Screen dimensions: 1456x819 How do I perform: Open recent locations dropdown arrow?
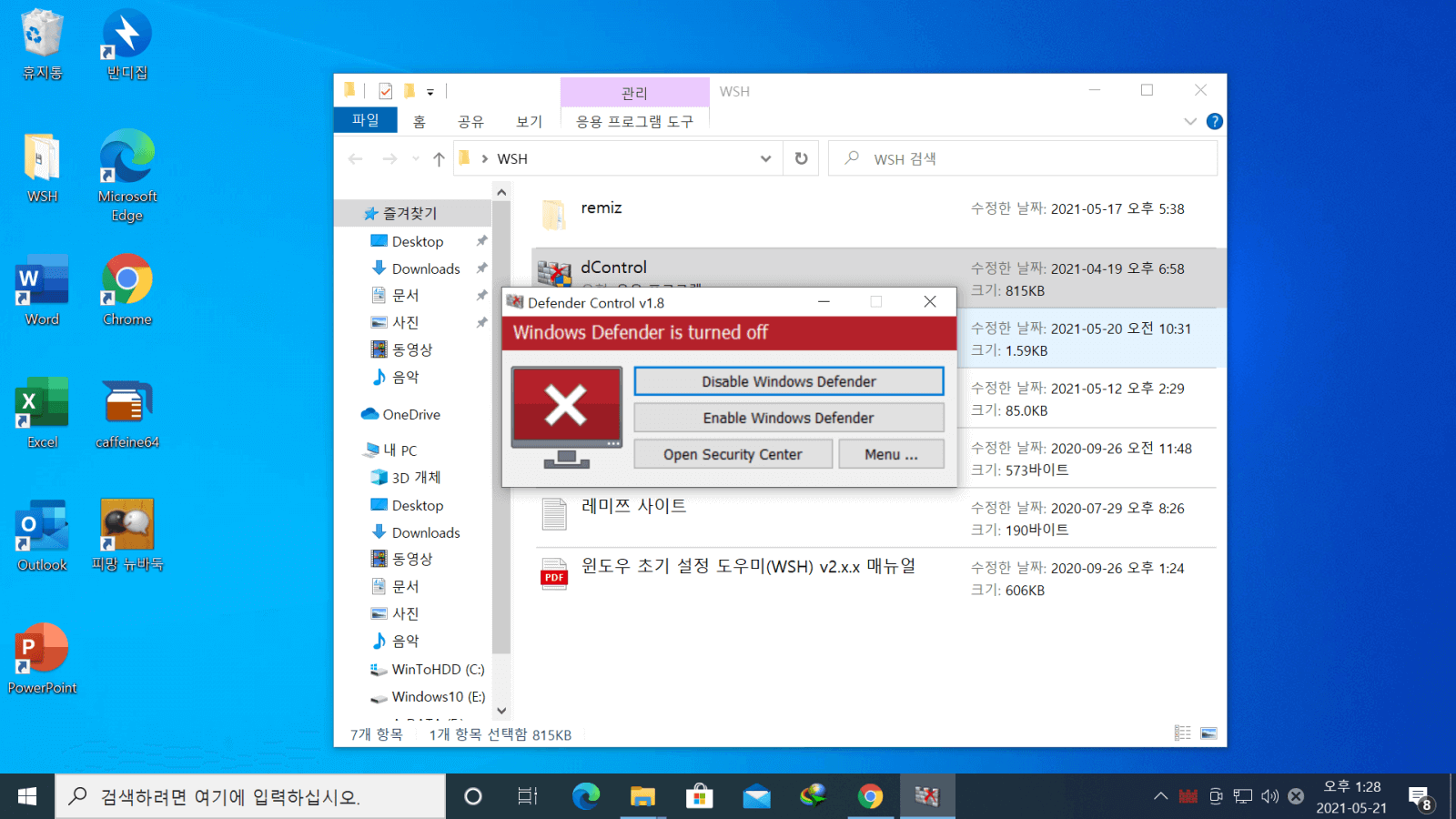(416, 158)
